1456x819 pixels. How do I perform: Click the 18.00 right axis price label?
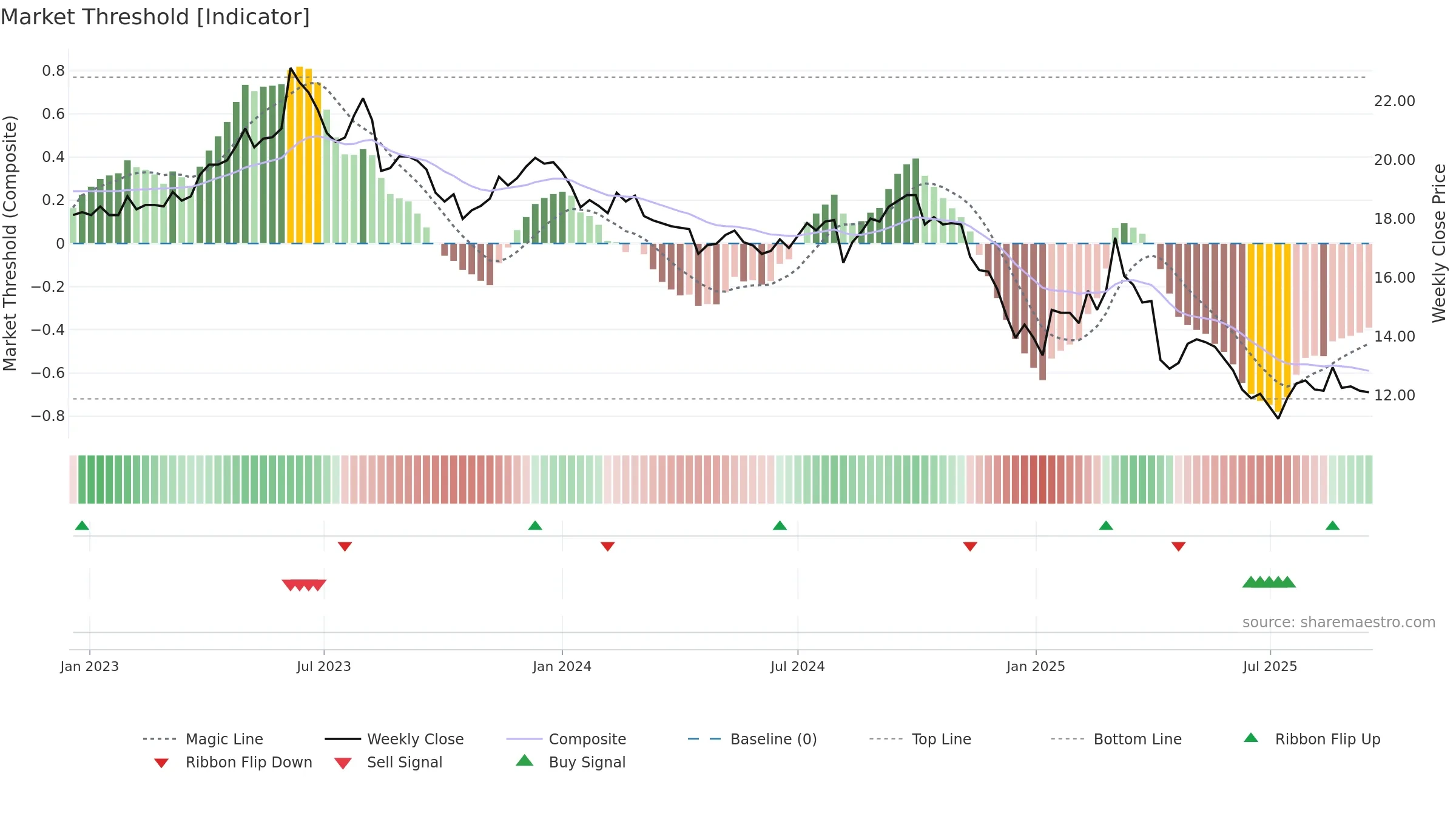1395,219
